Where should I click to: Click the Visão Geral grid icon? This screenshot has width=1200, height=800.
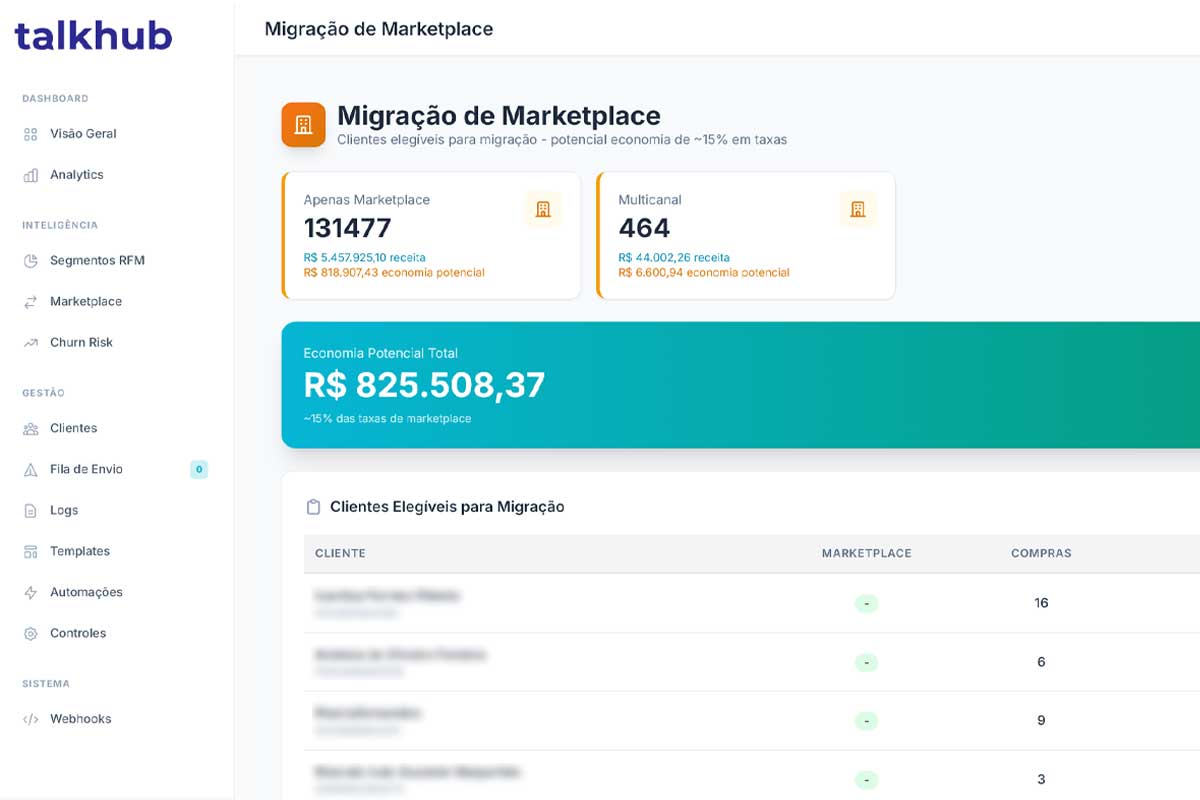coord(30,134)
